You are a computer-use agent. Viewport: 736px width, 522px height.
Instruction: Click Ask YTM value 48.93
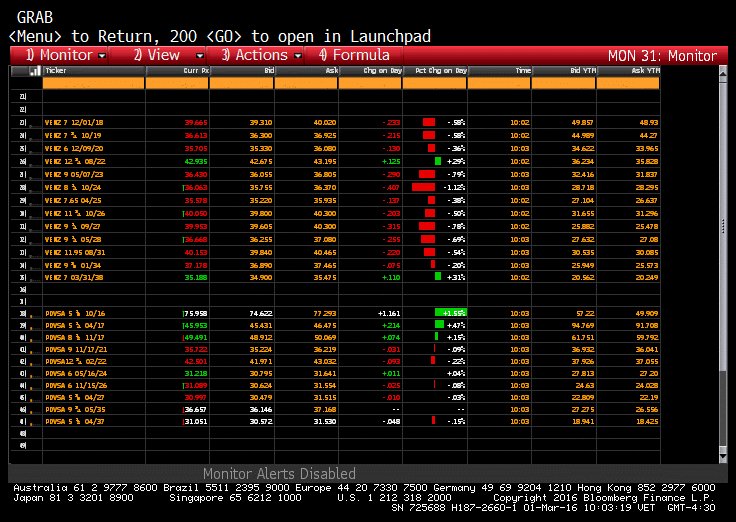click(x=649, y=123)
